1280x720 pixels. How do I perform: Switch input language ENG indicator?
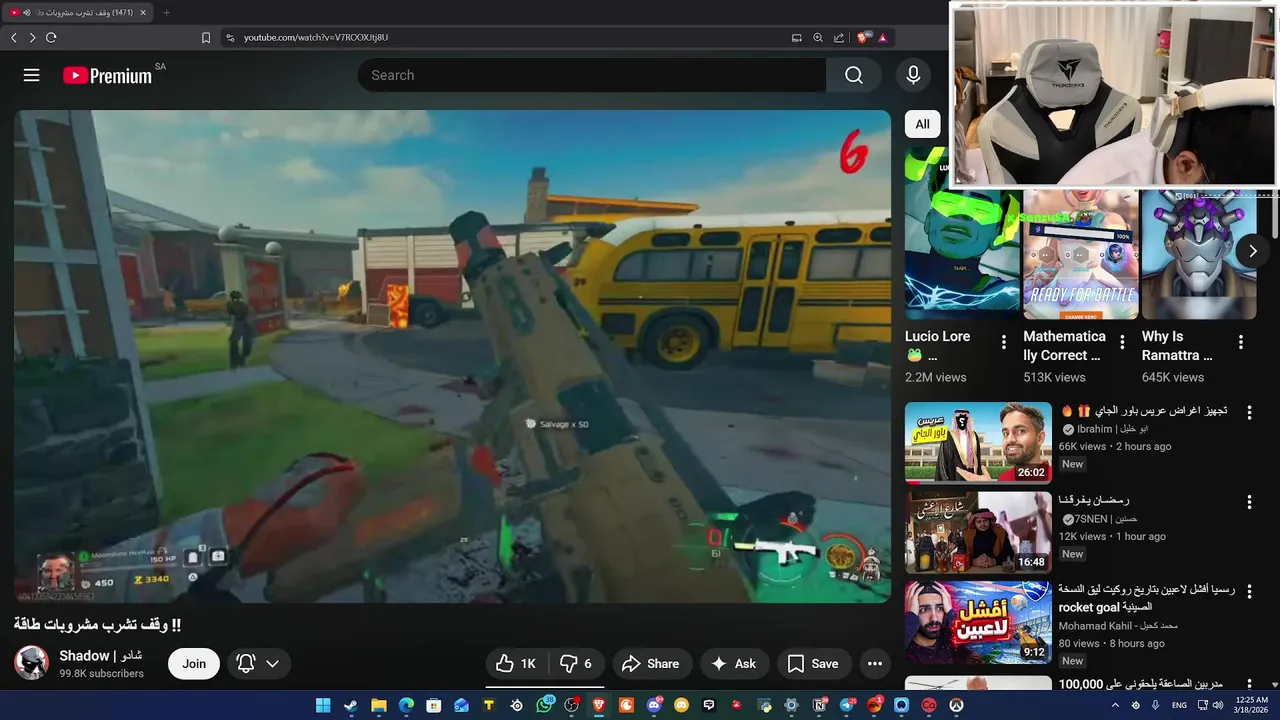pyautogui.click(x=1179, y=705)
